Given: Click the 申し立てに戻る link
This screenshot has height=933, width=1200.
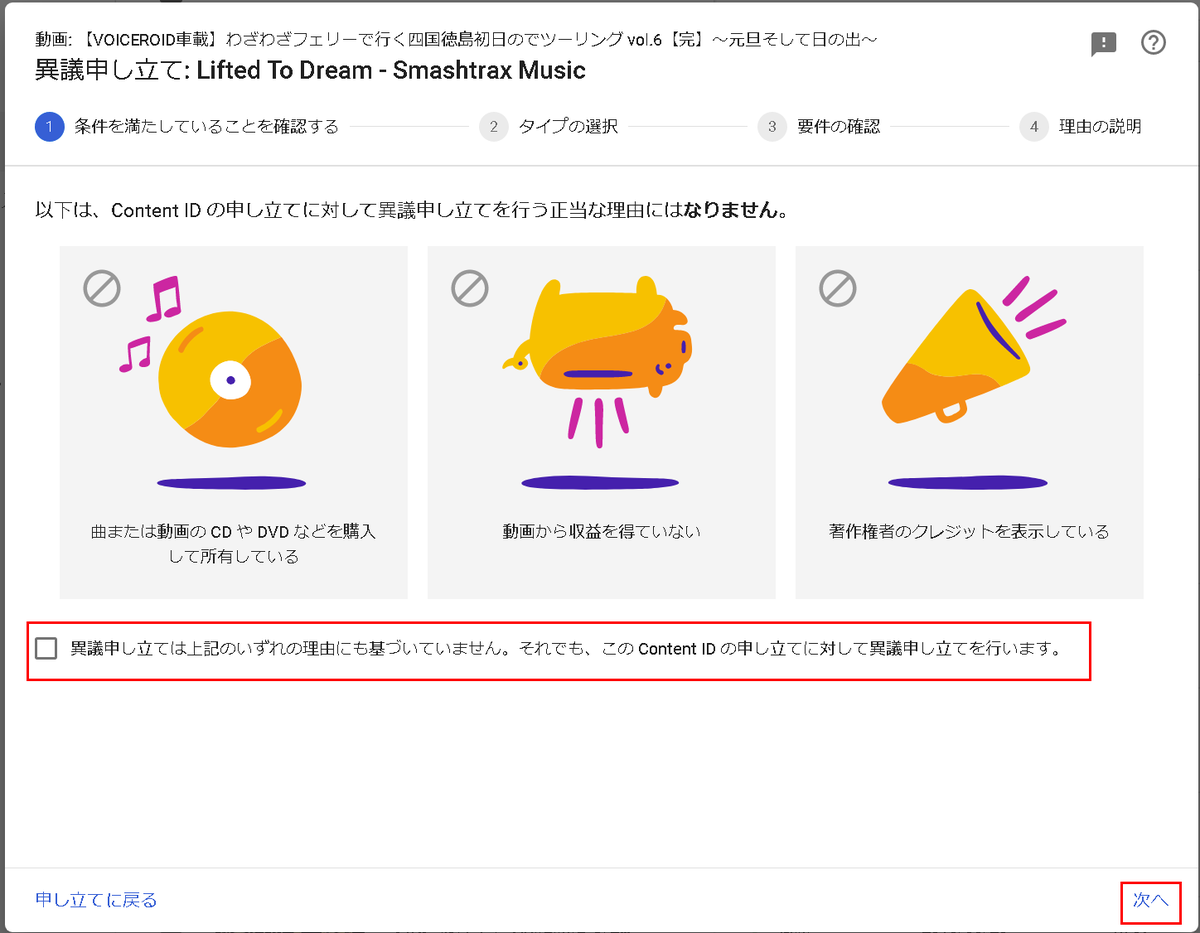Looking at the screenshot, I should [96, 900].
